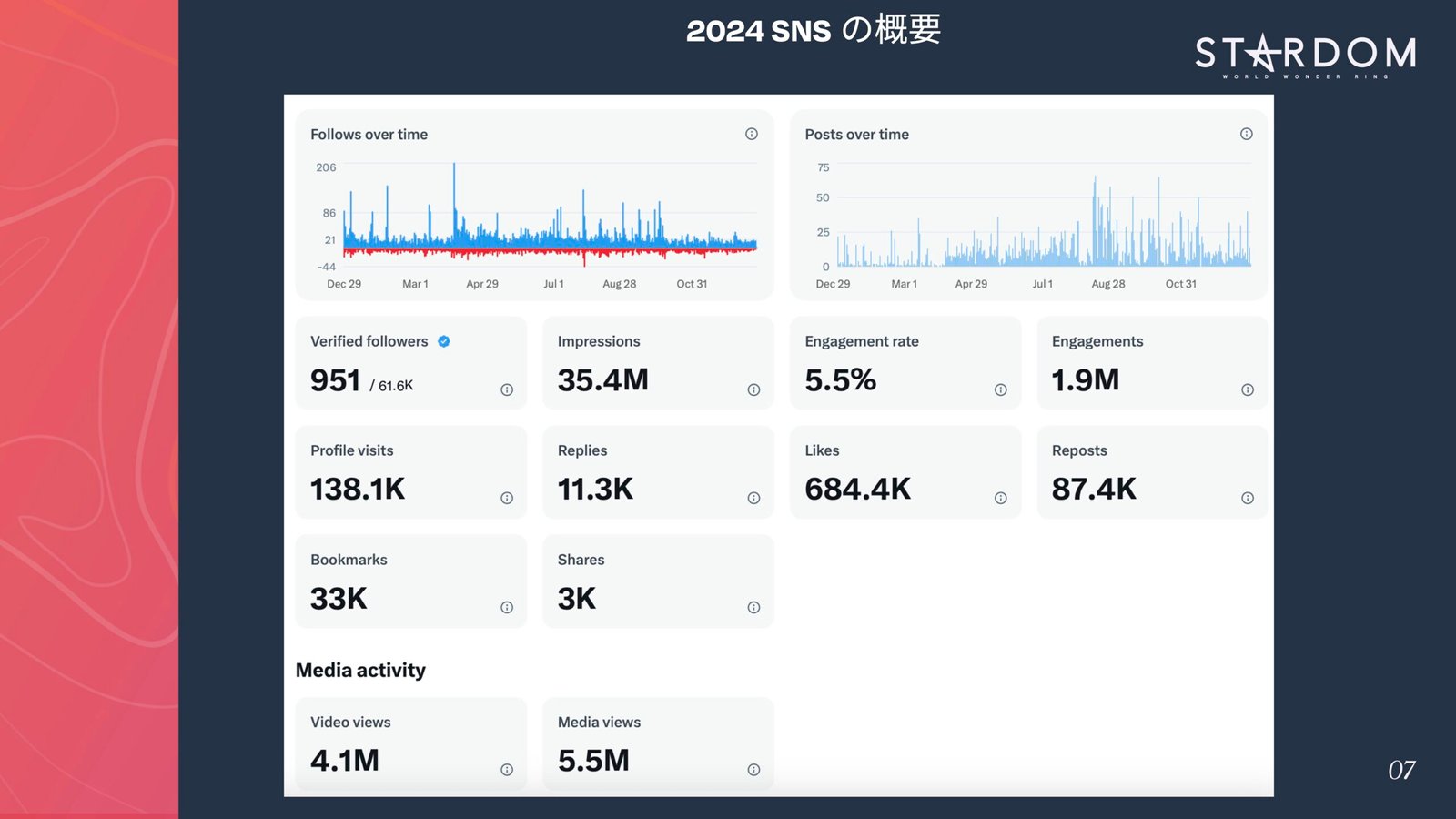Click the slide page number 07
The width and height of the screenshot is (1456, 819).
1401,770
